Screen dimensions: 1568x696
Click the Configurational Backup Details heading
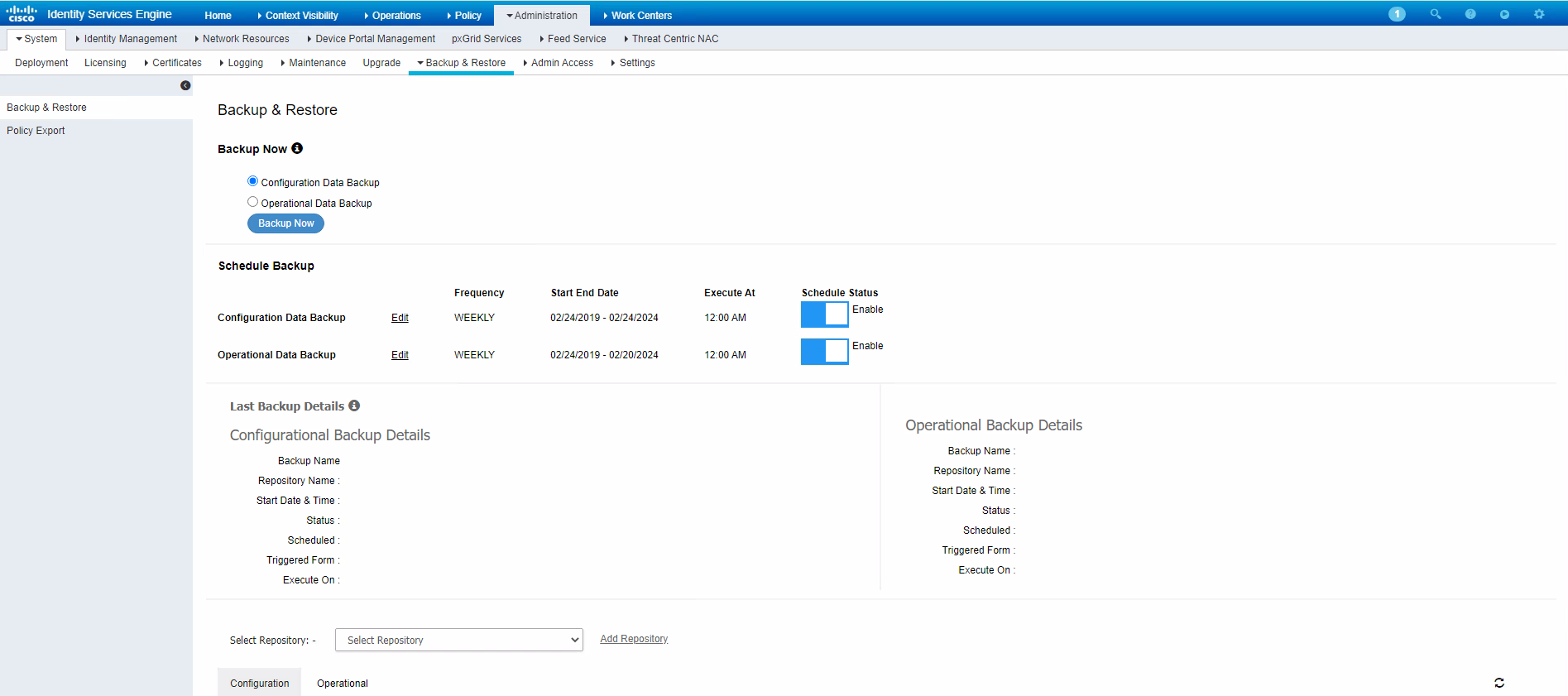pyautogui.click(x=330, y=435)
